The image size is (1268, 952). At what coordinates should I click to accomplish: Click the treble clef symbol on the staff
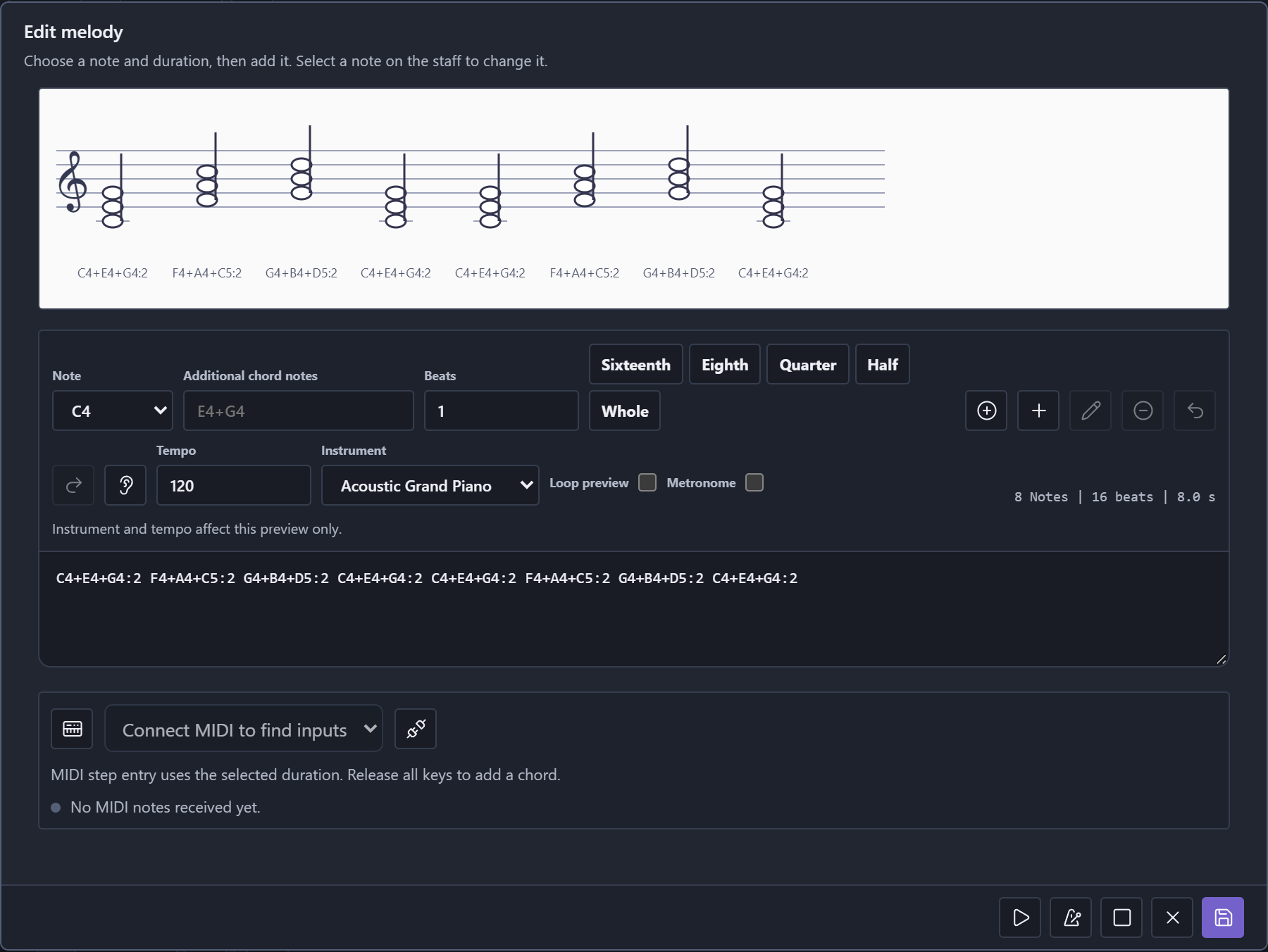(x=72, y=182)
